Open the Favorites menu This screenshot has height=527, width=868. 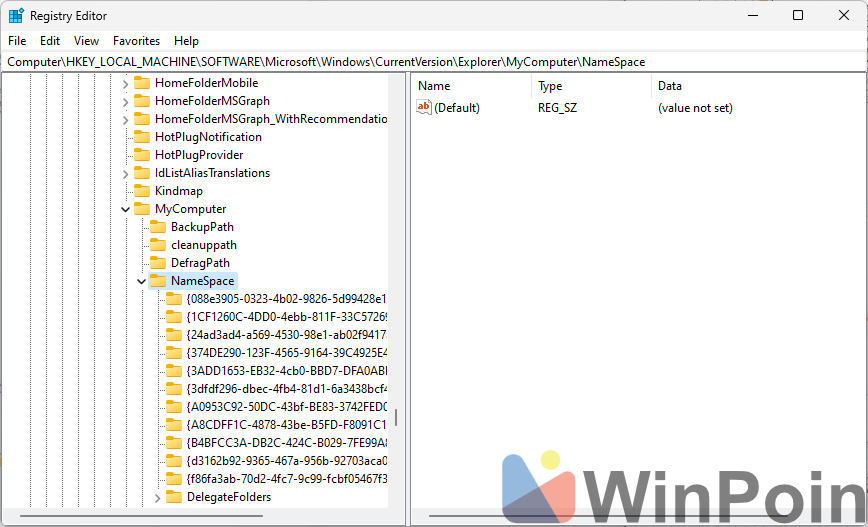click(x=136, y=41)
